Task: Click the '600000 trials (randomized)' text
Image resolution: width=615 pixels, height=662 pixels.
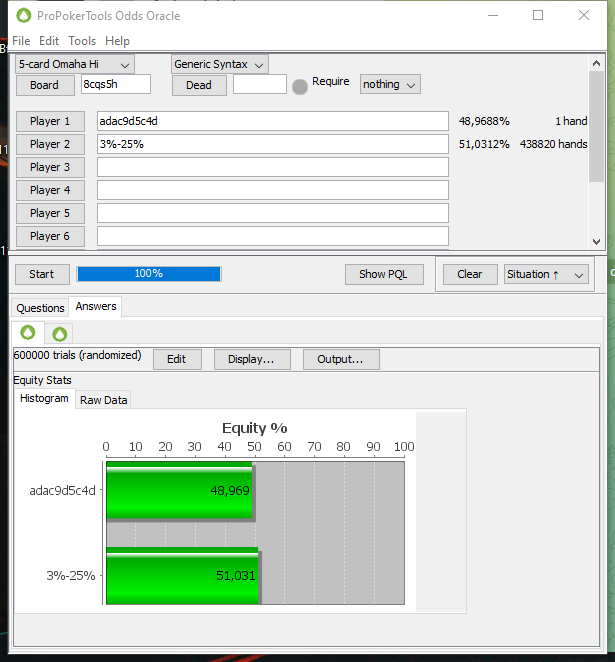Action: point(77,355)
